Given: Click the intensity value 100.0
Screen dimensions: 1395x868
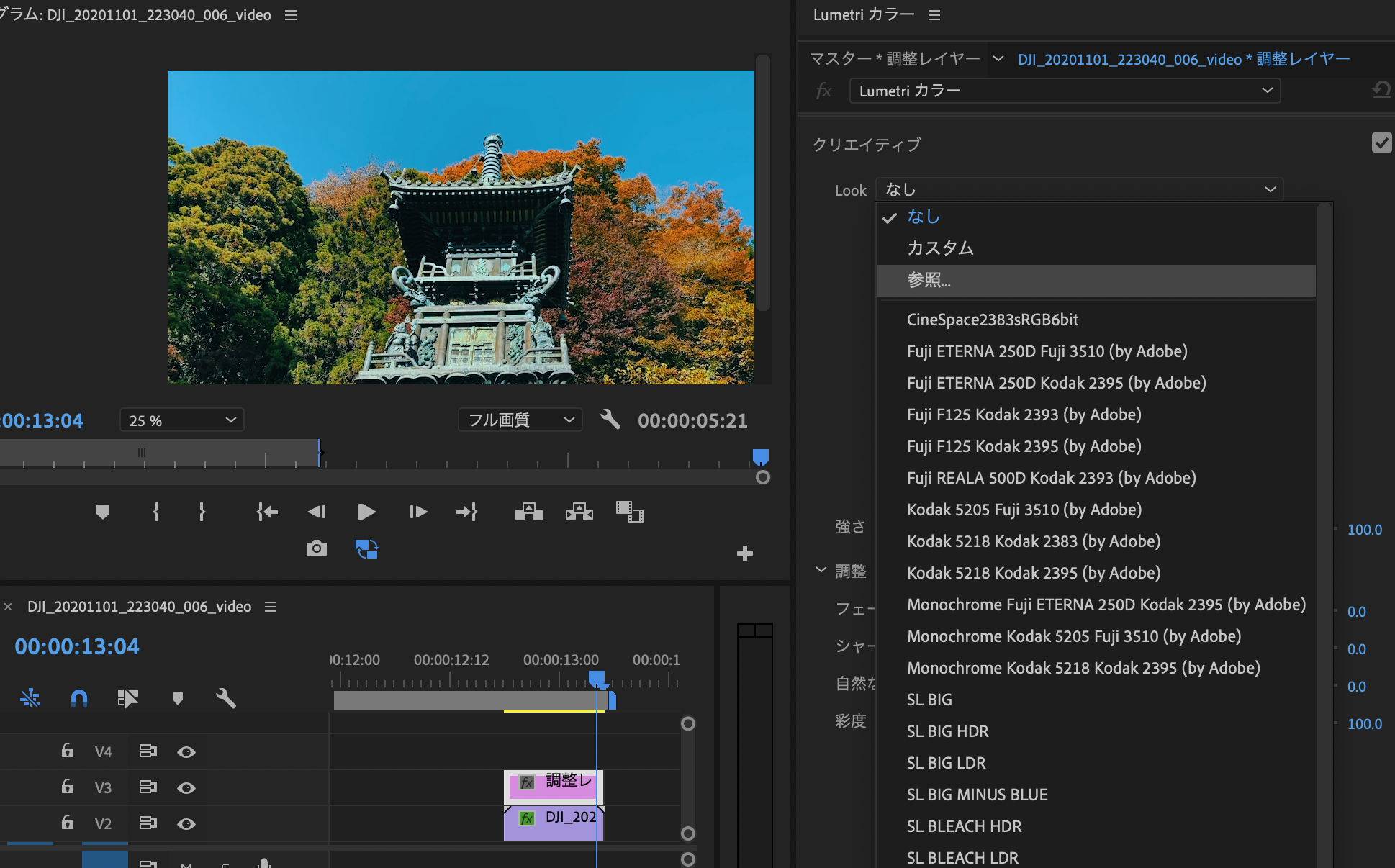Looking at the screenshot, I should tap(1364, 530).
